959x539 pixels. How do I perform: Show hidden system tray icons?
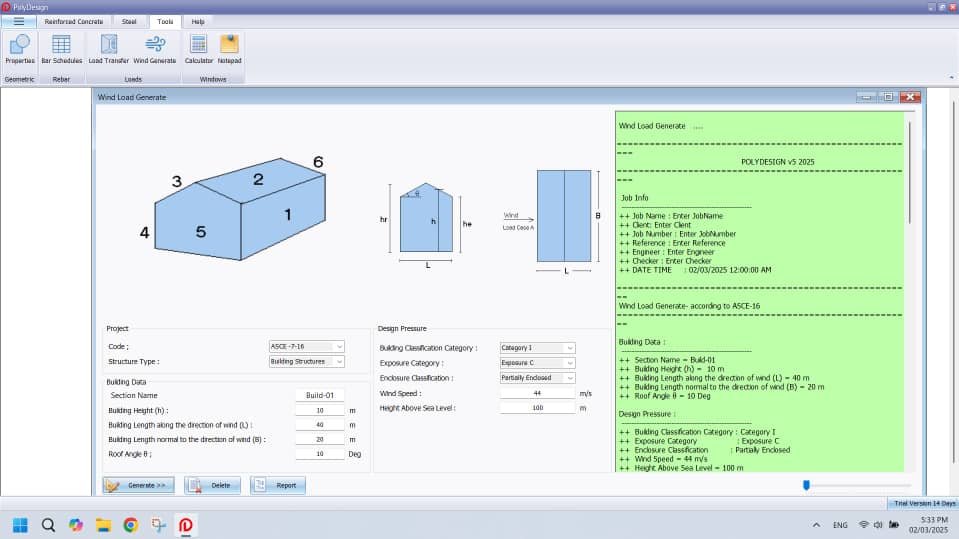click(816, 525)
